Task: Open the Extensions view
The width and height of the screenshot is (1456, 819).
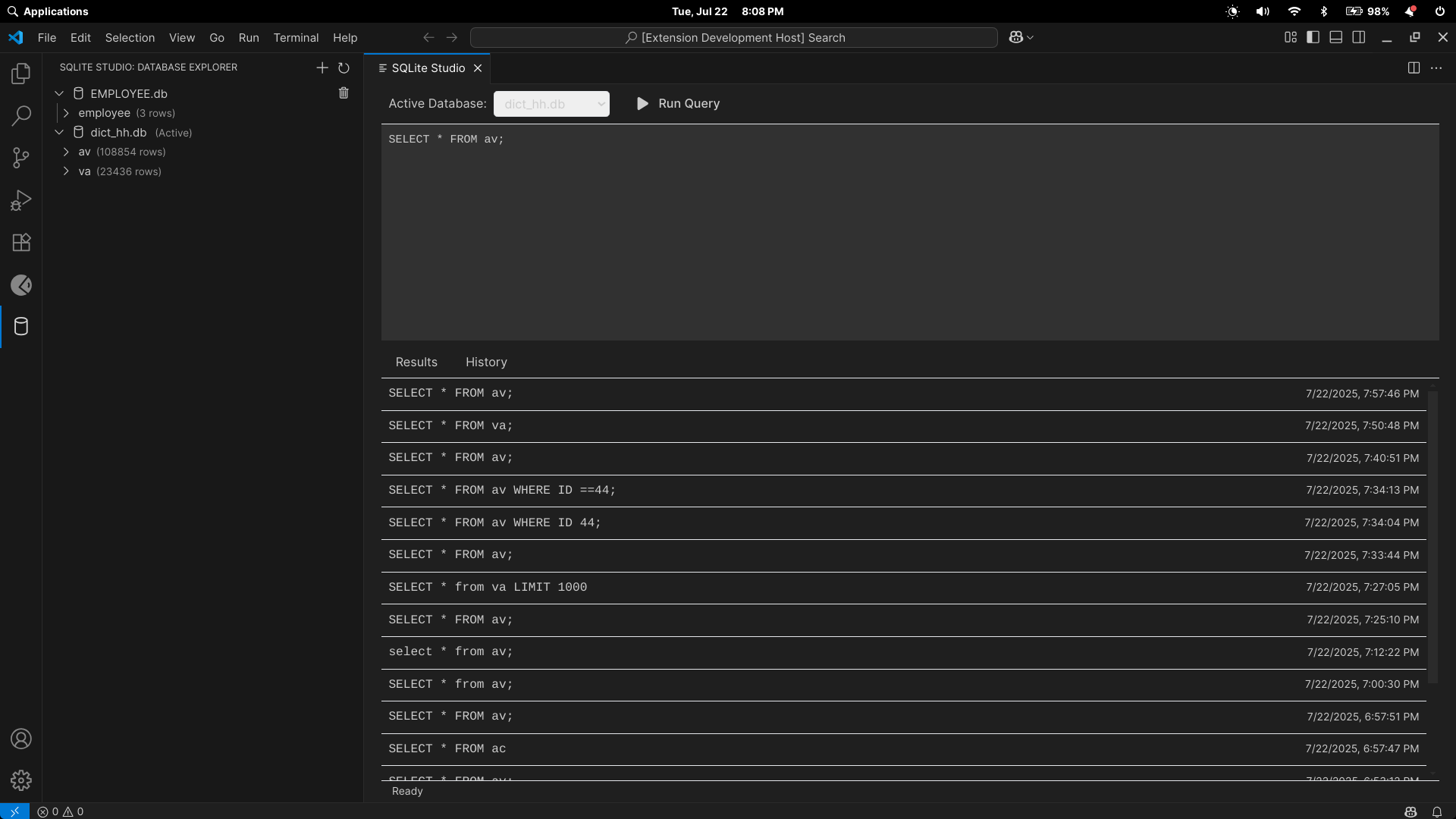Action: (x=21, y=243)
